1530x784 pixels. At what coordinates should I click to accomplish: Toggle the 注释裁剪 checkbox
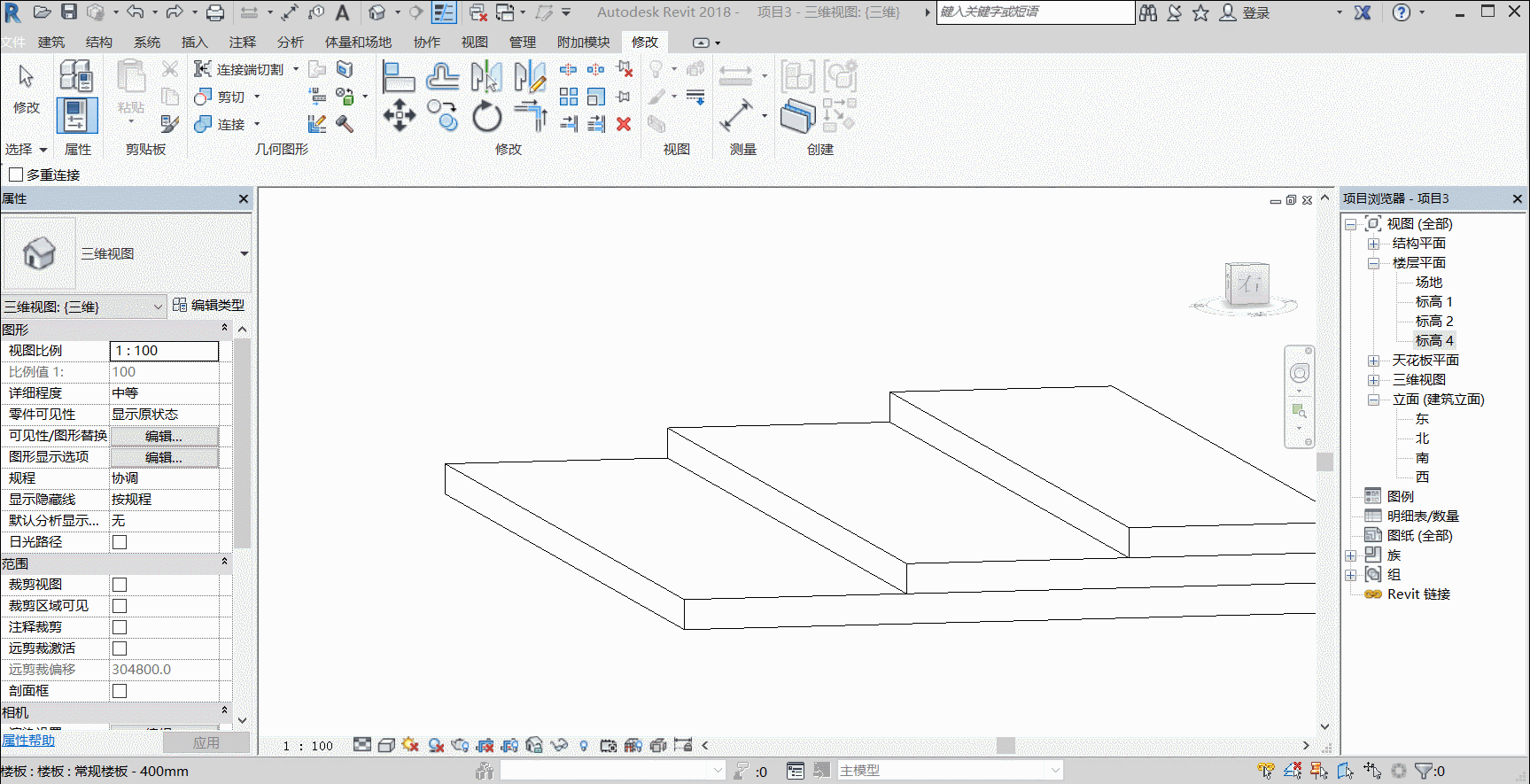tap(120, 627)
